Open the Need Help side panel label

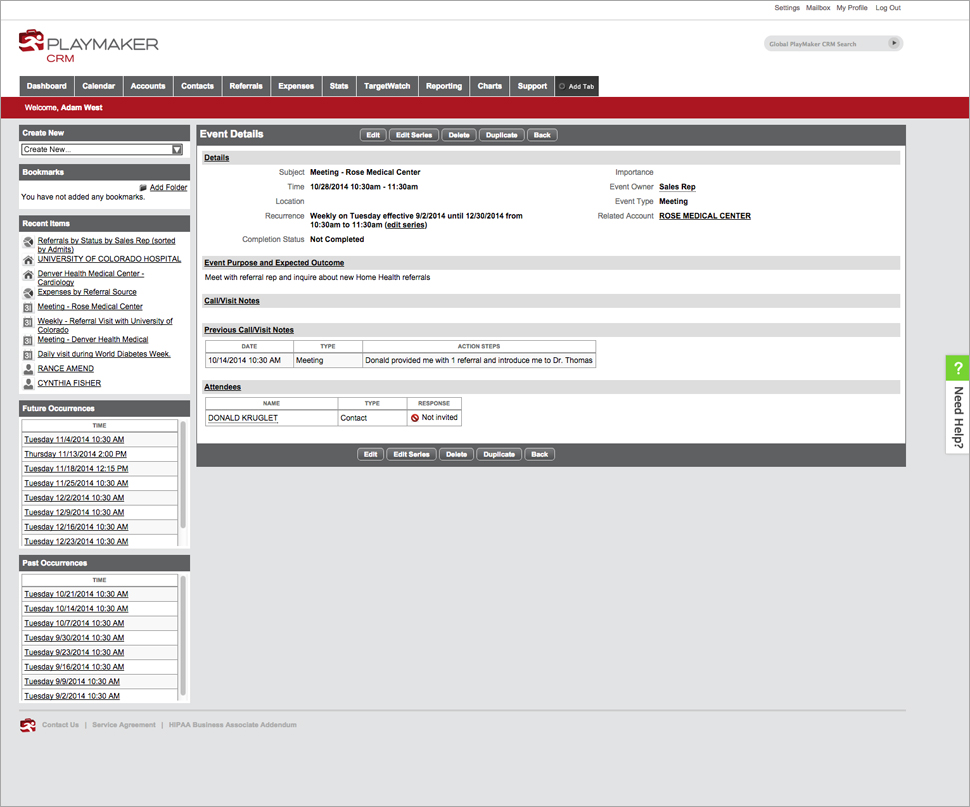tap(958, 417)
